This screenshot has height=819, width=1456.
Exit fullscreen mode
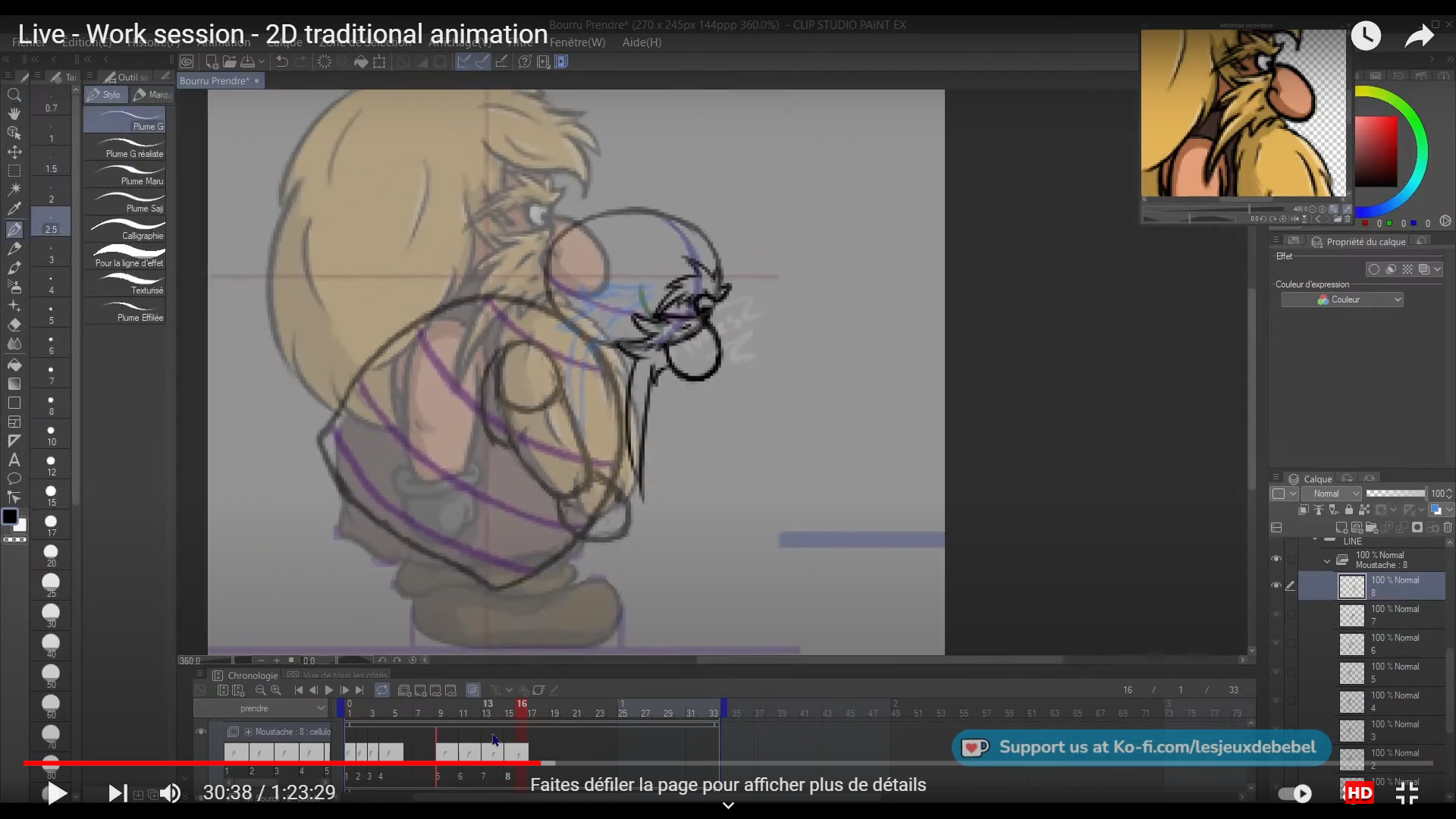pos(1407,793)
